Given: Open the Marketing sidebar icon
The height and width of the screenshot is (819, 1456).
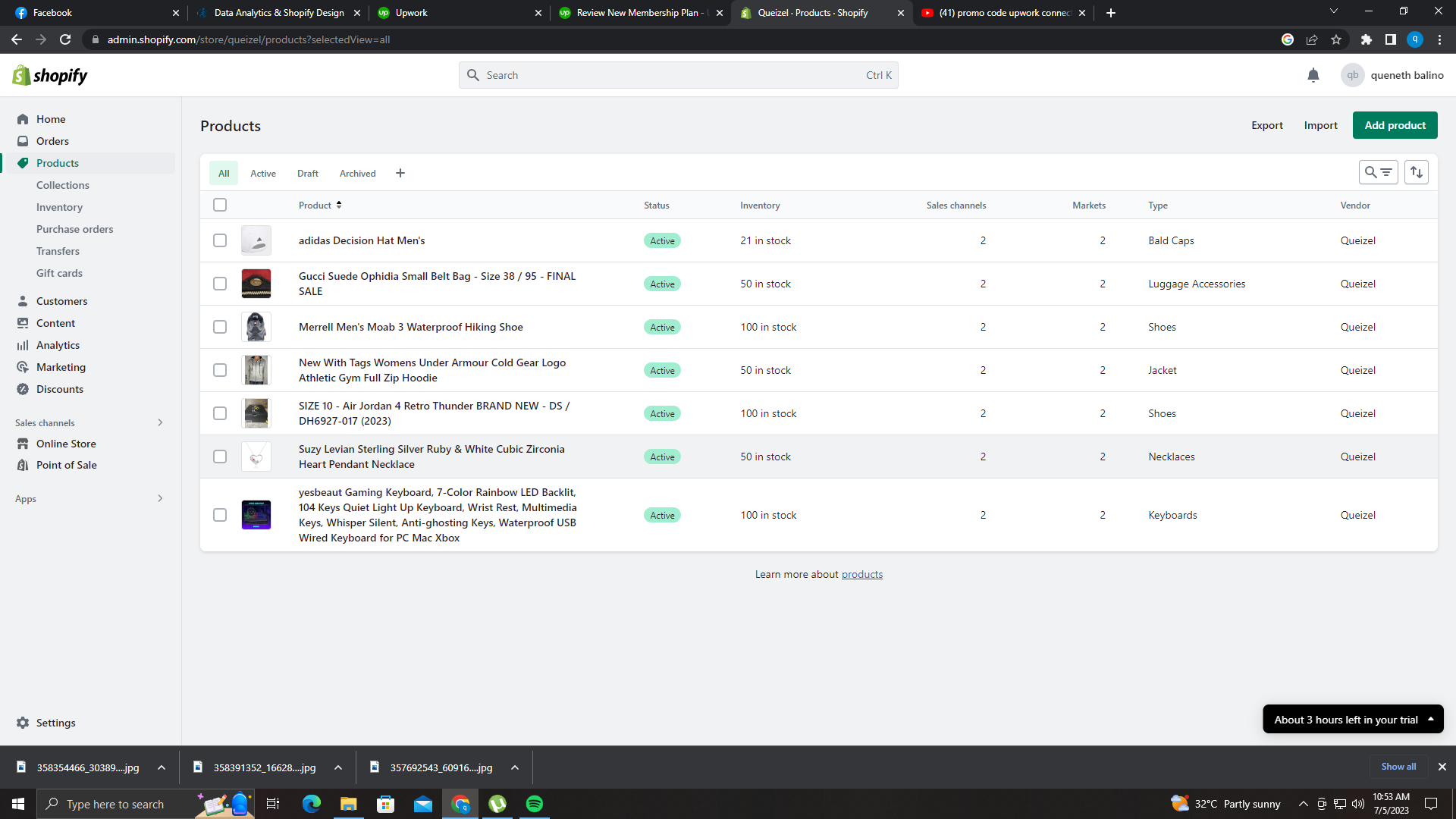Looking at the screenshot, I should [23, 367].
